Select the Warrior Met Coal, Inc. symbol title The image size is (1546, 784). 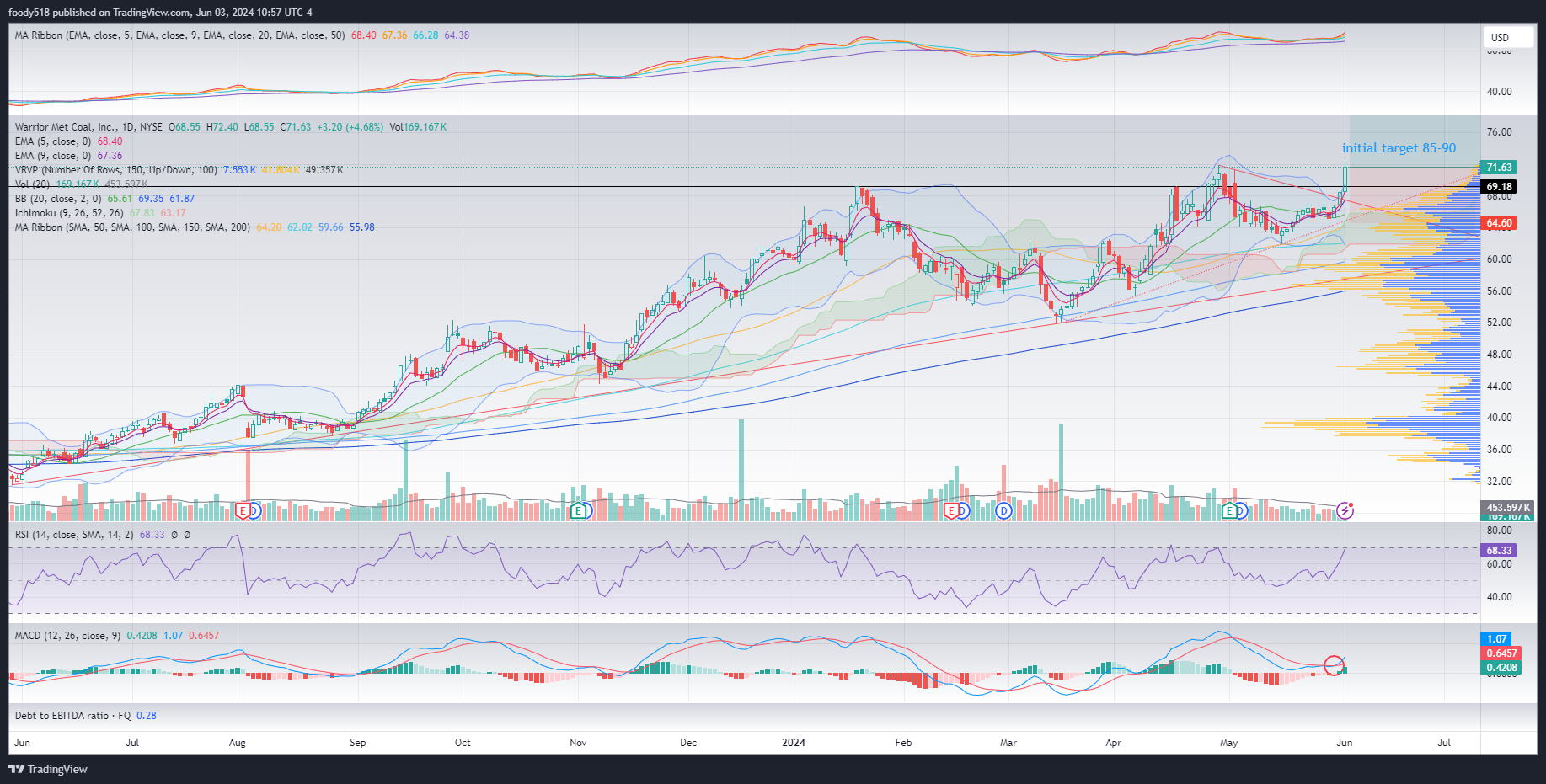[x=88, y=127]
